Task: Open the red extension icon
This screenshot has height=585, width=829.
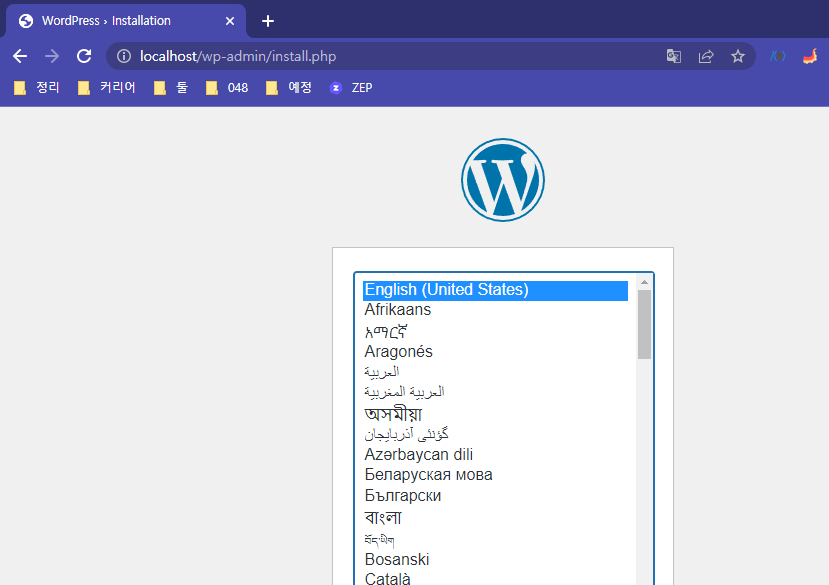Action: (x=810, y=56)
